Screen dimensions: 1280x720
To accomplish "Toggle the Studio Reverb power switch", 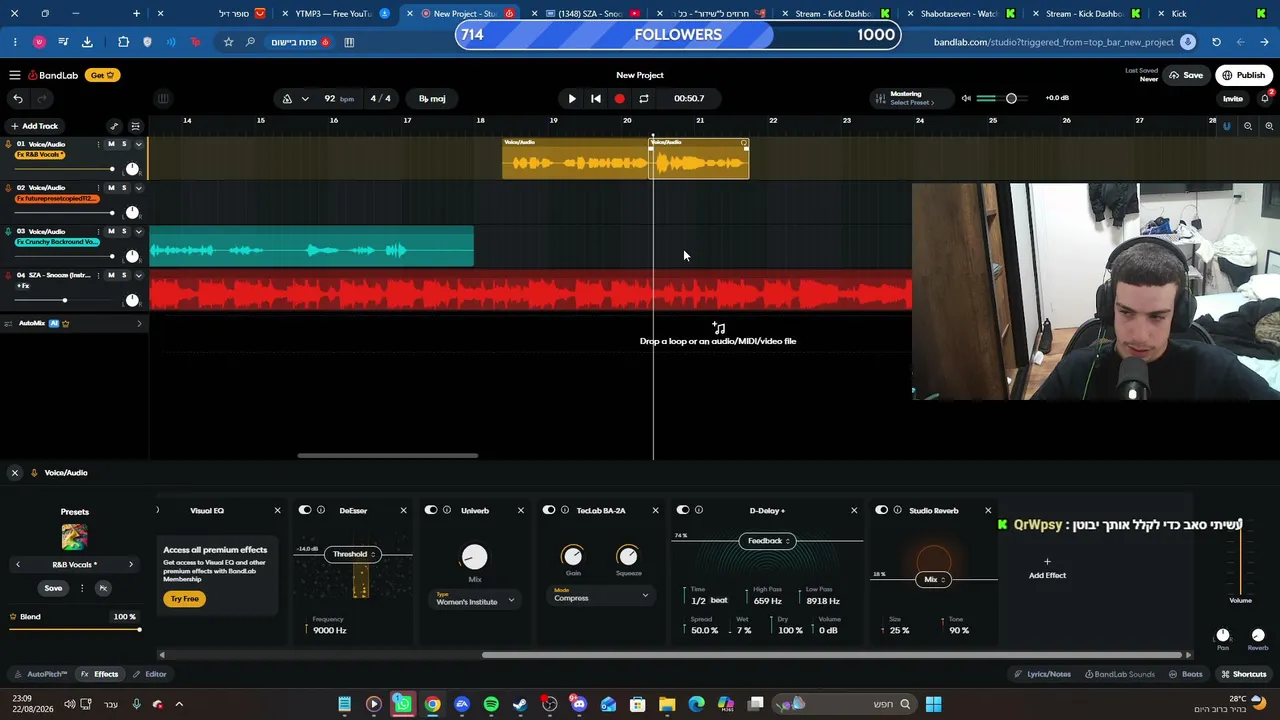I will (x=881, y=510).
